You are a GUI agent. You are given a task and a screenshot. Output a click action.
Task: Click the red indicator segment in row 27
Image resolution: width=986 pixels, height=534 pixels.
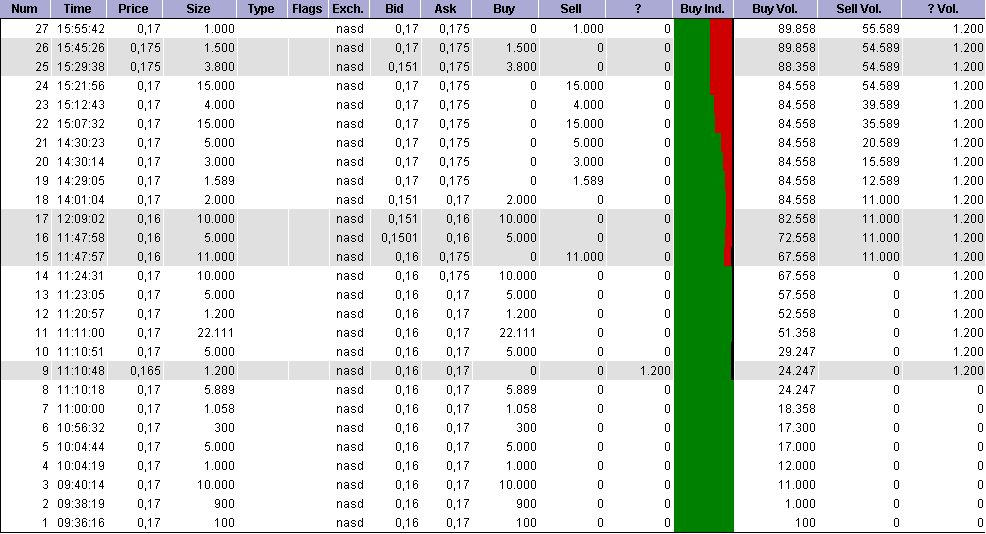tap(721, 29)
